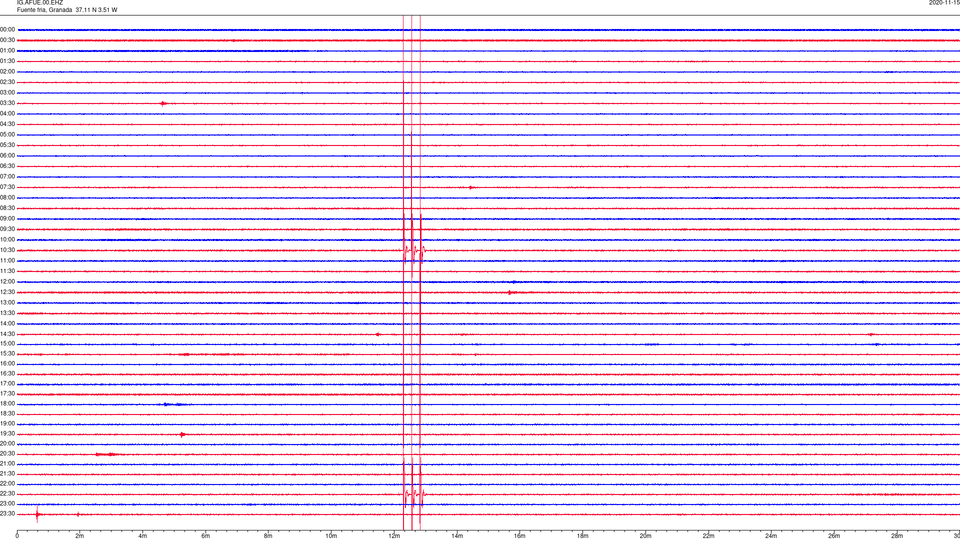Click the 16m tick on the time axis

coord(520,536)
